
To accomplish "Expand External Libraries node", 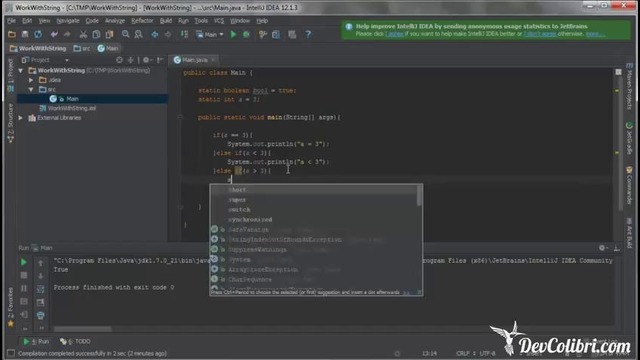I will click(21, 118).
